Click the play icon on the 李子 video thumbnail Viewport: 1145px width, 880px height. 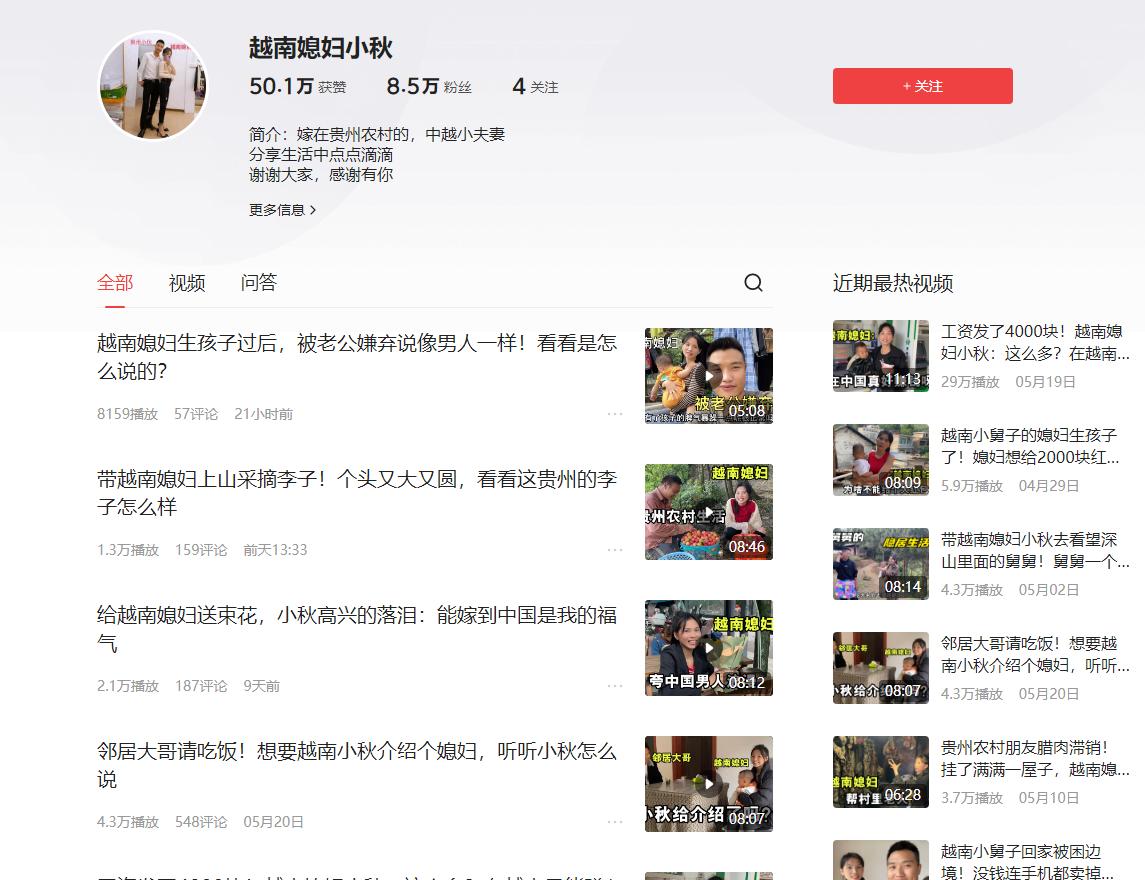(708, 512)
